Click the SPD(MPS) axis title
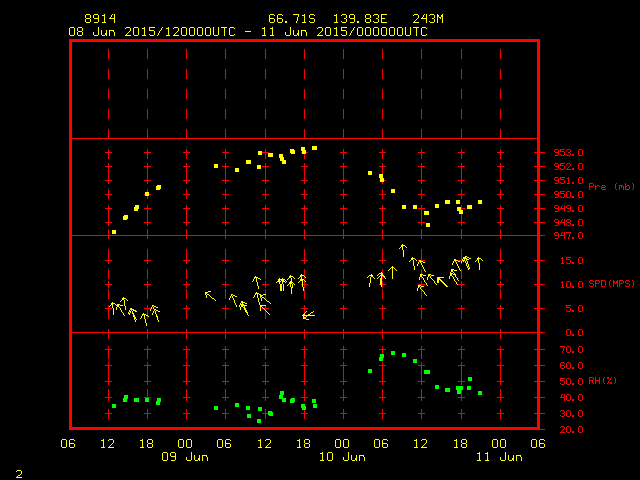 click(611, 283)
